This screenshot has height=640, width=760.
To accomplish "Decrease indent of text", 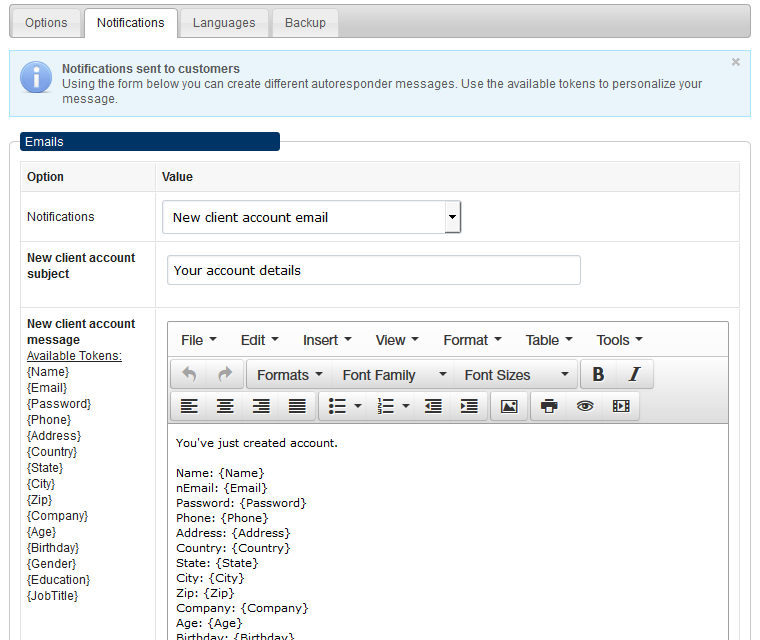I will point(433,406).
